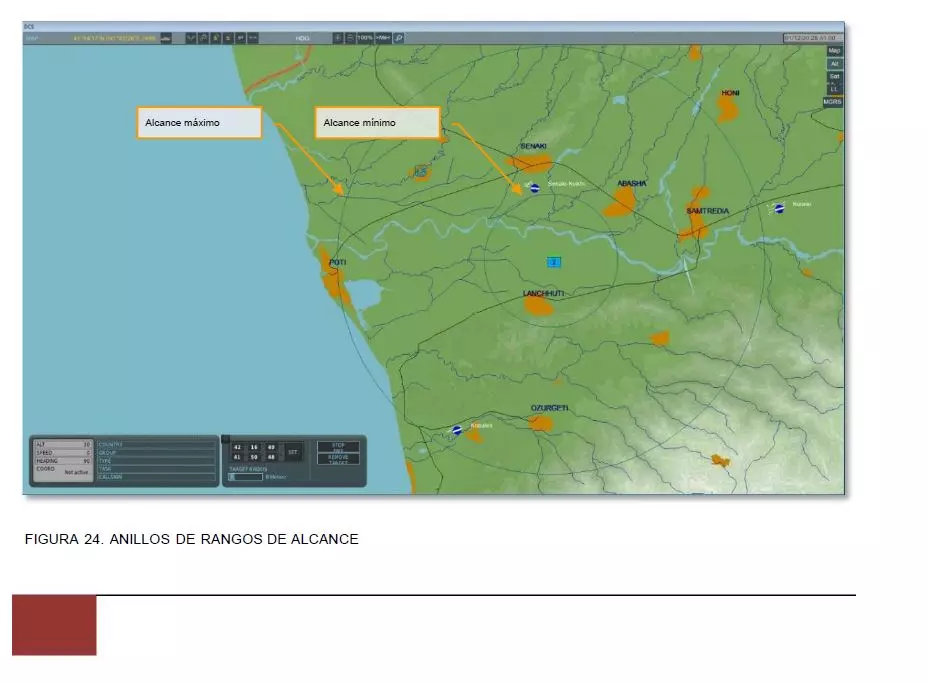Click the HDG label in the toolbar
Viewport: 928px width, 683px height.
(302, 38)
